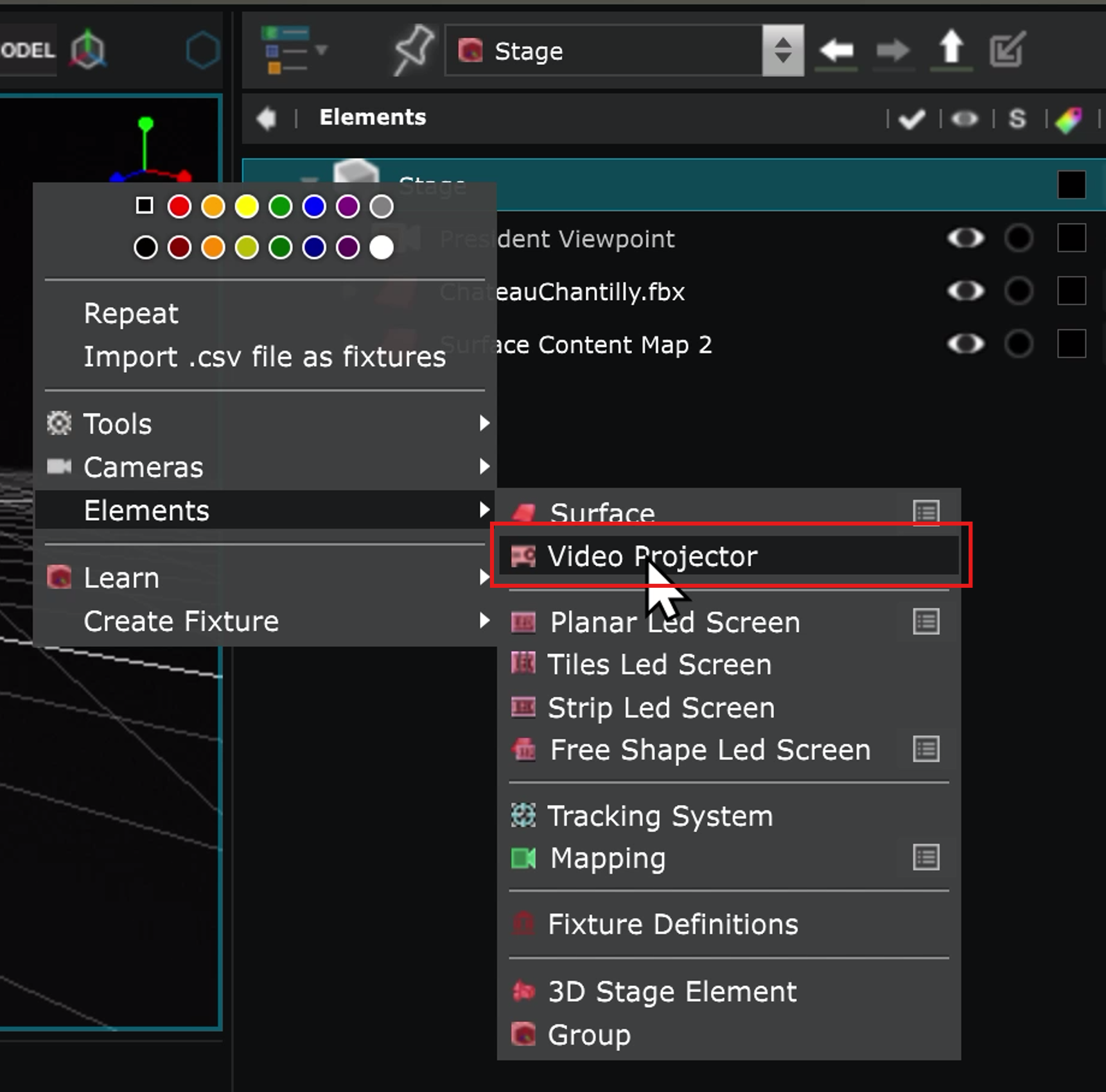Click list icon next to Surface
This screenshot has height=1092, width=1106.
pos(926,513)
